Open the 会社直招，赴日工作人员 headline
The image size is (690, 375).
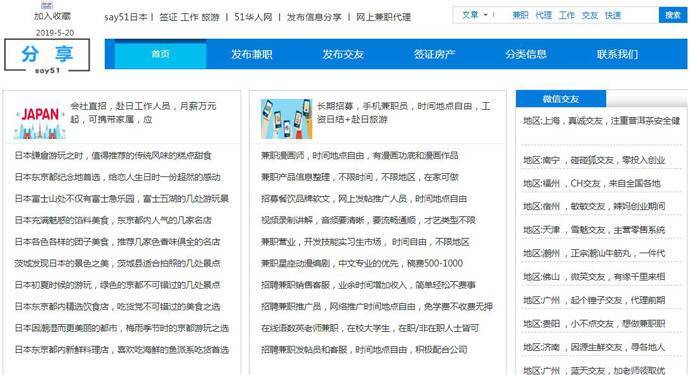[x=143, y=113]
